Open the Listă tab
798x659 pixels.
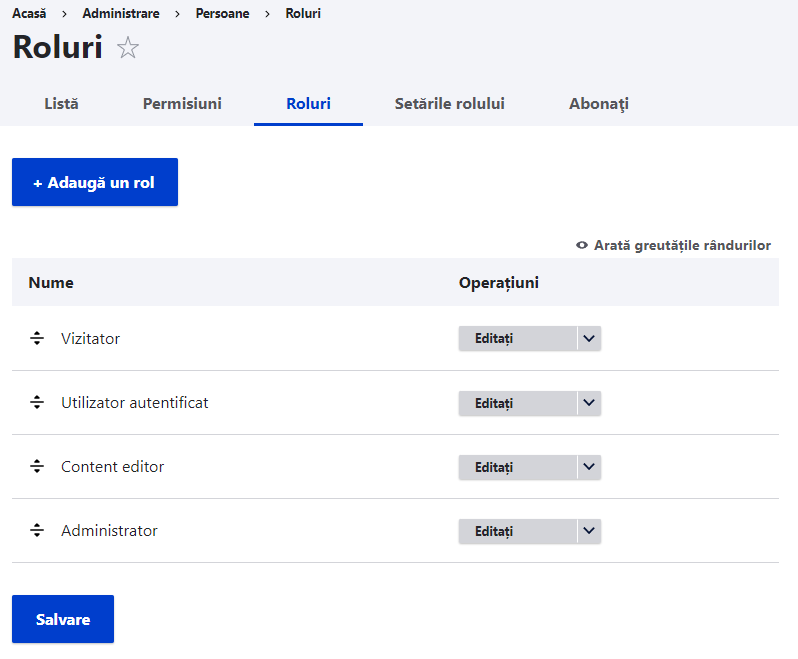pos(61,104)
